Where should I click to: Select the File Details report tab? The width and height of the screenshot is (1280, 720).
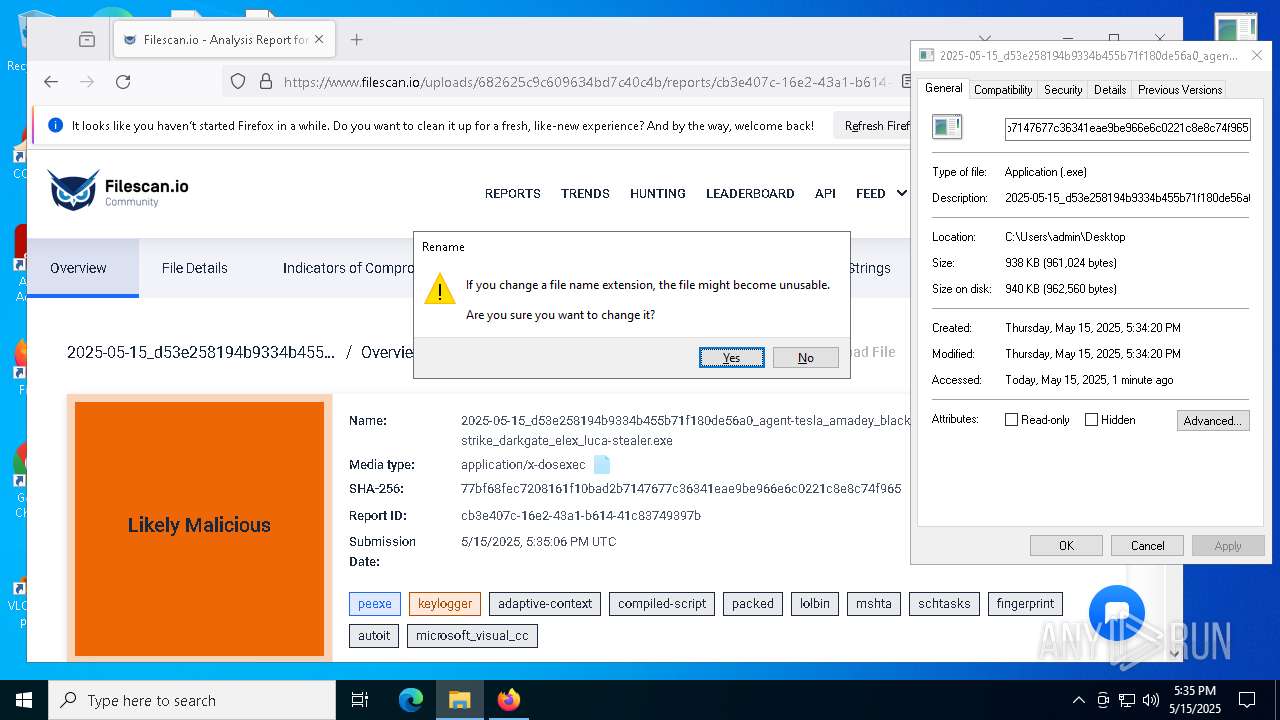(195, 268)
